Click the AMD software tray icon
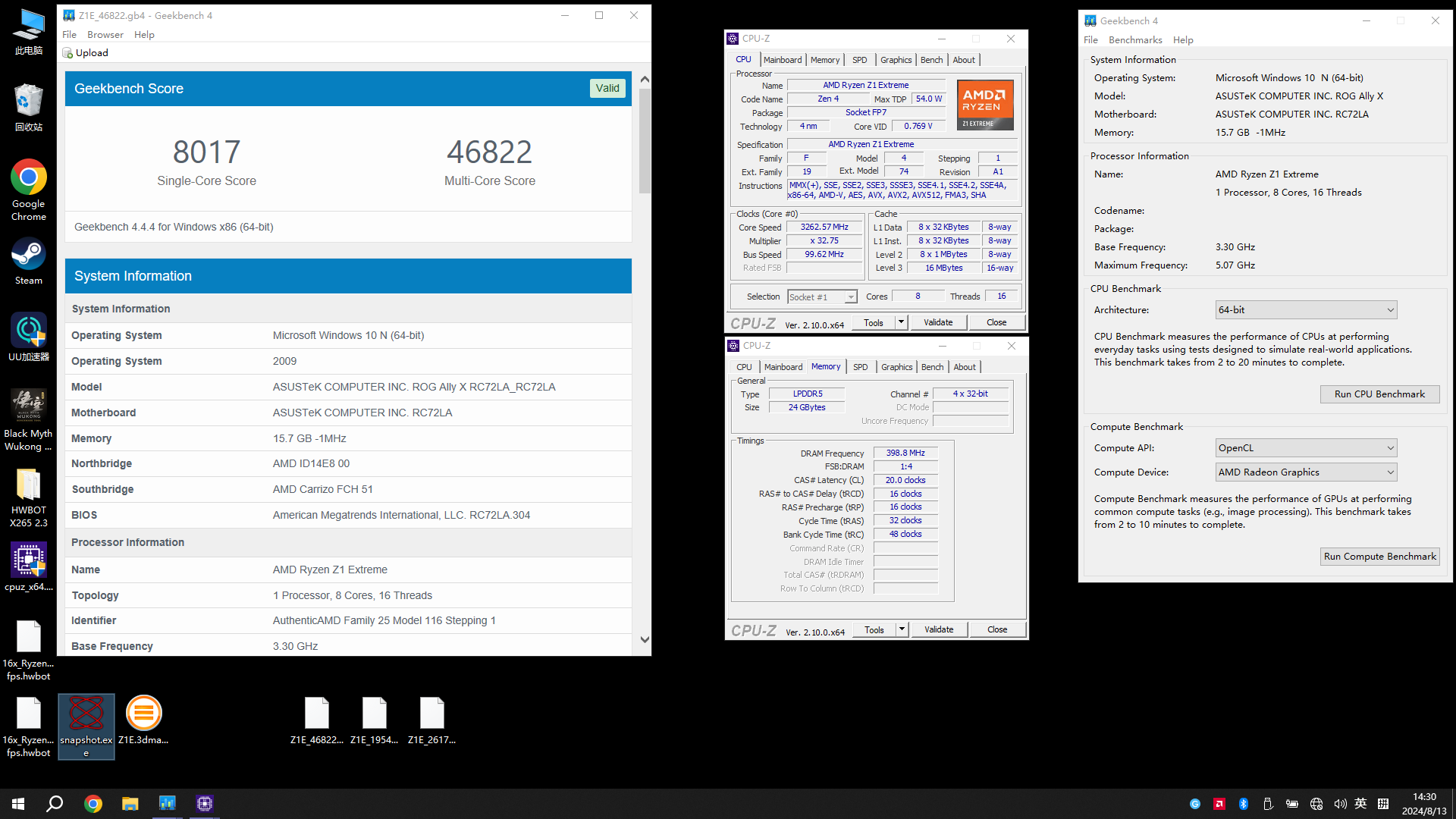This screenshot has width=1456, height=819. (1219, 804)
